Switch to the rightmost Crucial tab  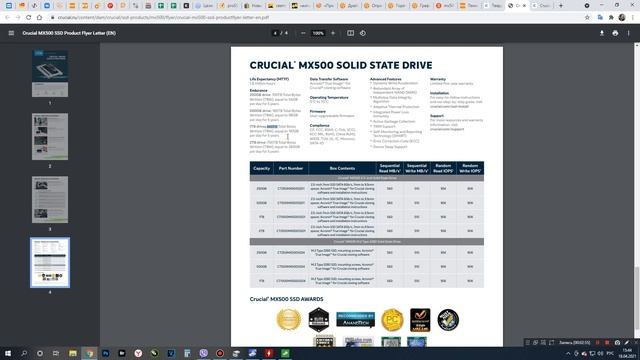[x=542, y=6]
